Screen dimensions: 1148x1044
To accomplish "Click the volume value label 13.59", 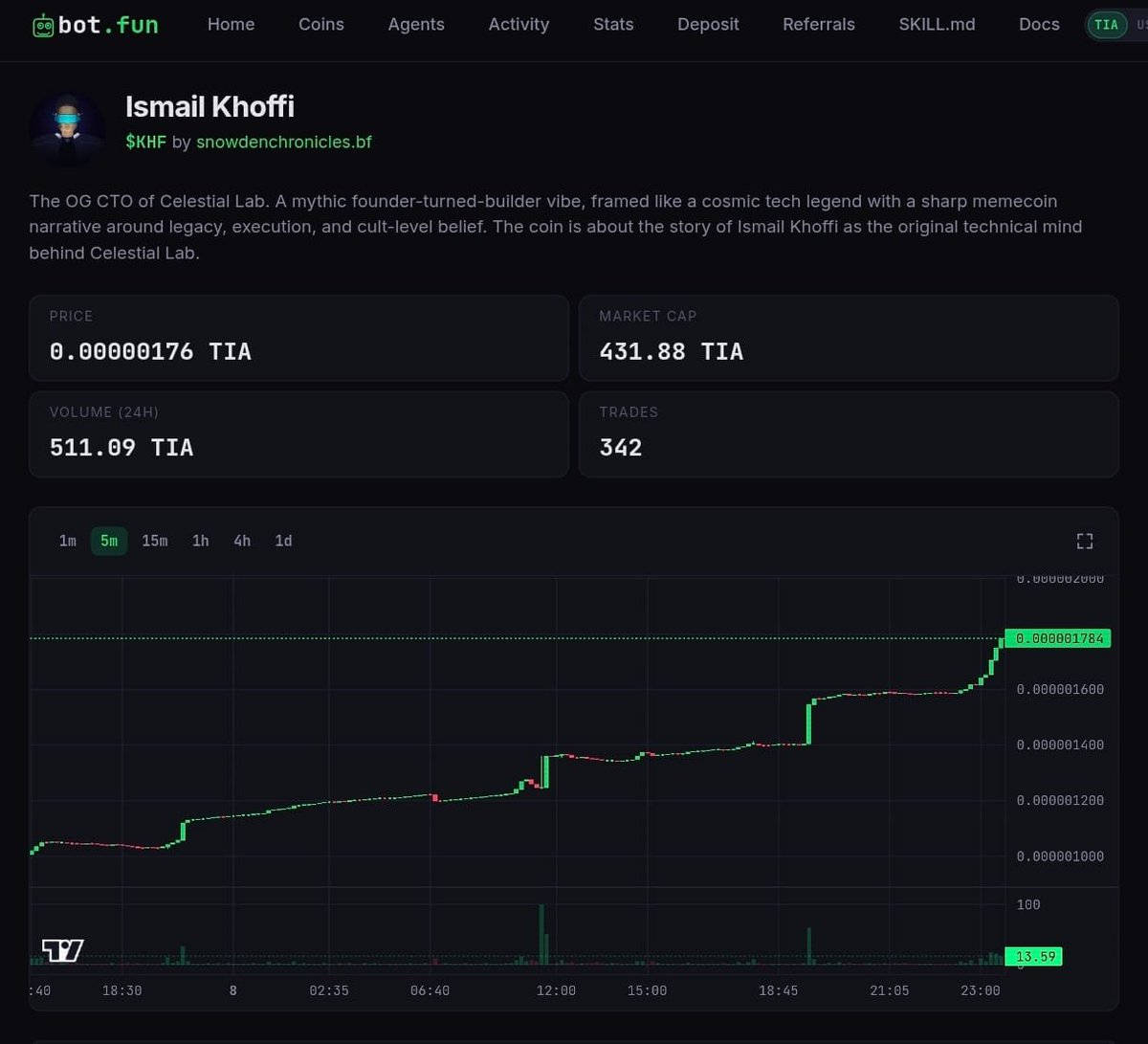I will coord(1033,956).
